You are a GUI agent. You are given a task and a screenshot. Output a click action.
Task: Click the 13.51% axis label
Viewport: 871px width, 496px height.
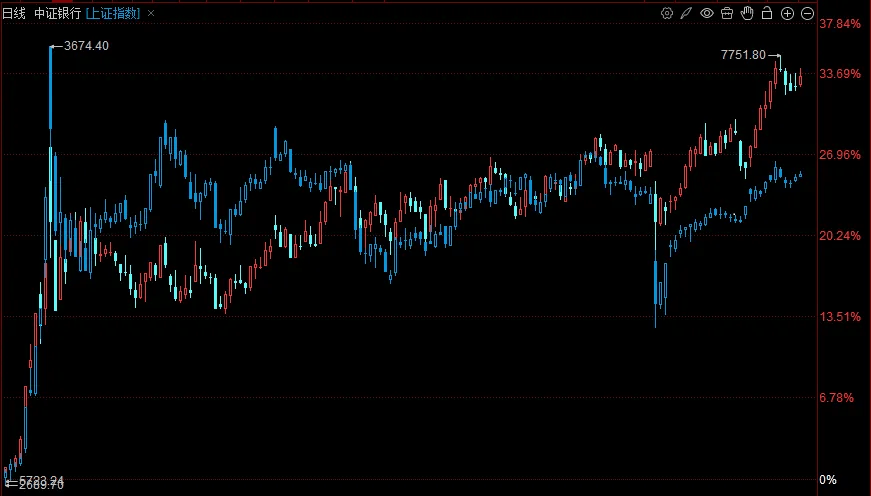[x=839, y=317]
